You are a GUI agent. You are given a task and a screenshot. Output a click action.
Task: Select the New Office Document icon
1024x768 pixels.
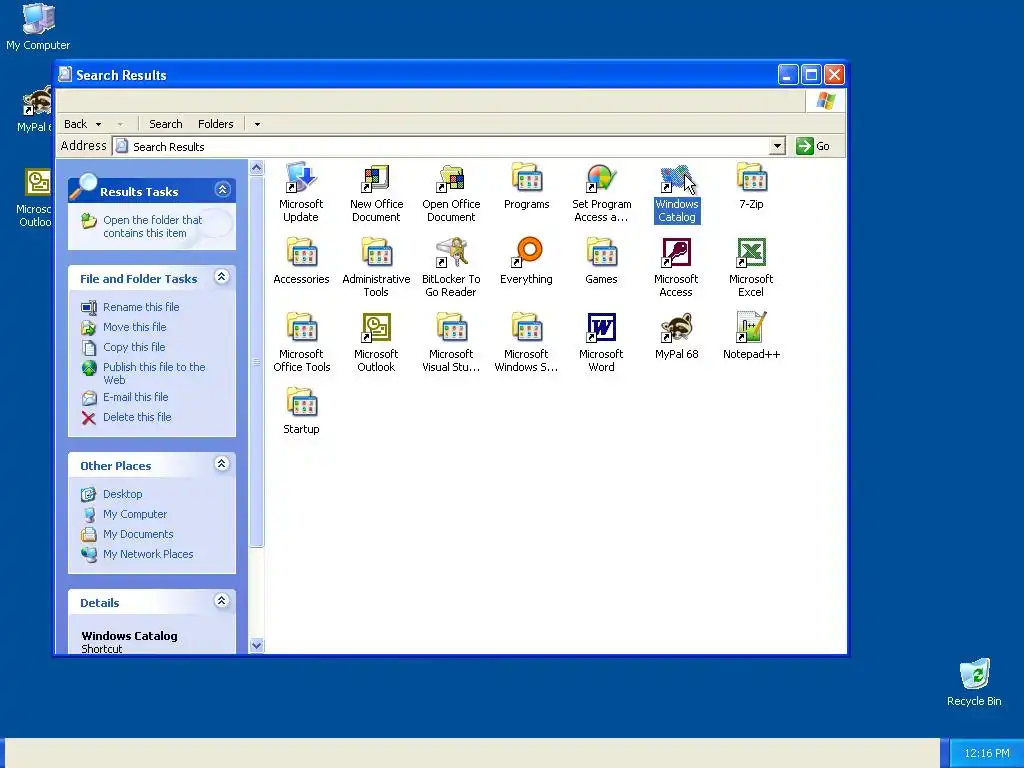(x=376, y=178)
